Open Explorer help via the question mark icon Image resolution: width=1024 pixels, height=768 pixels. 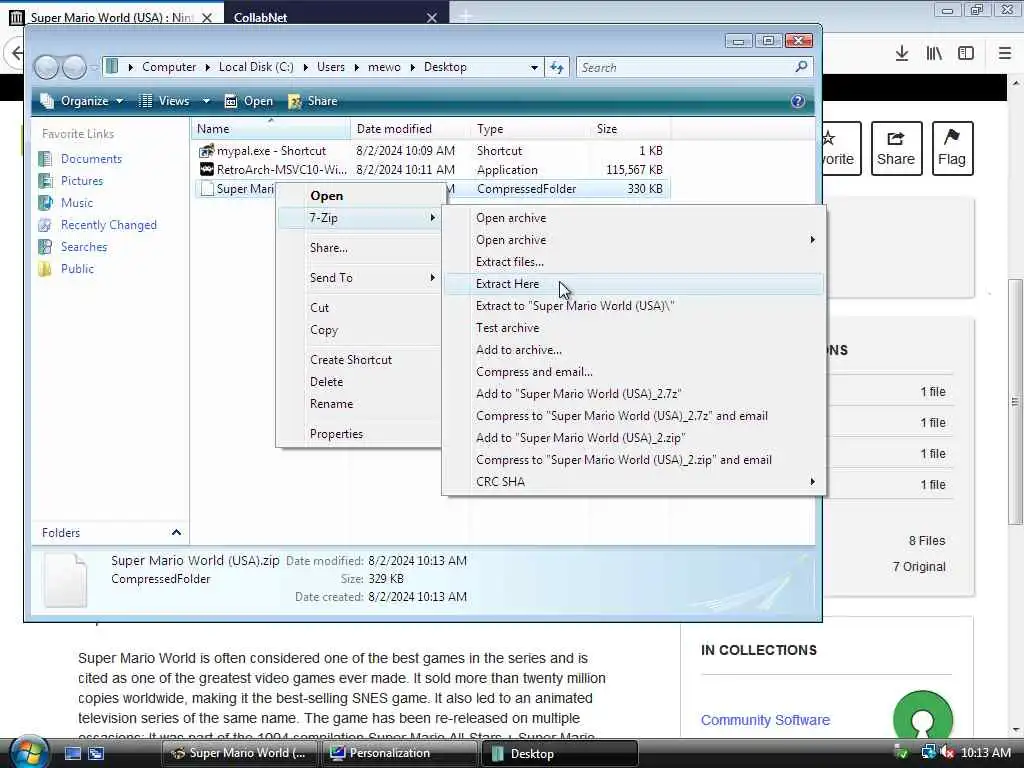click(797, 101)
